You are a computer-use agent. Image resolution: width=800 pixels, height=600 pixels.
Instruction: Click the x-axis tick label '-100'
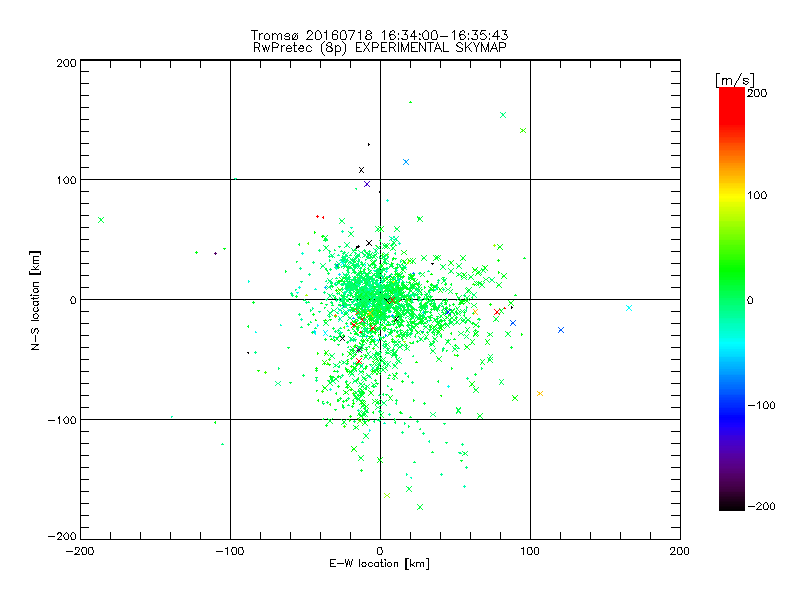pyautogui.click(x=230, y=551)
